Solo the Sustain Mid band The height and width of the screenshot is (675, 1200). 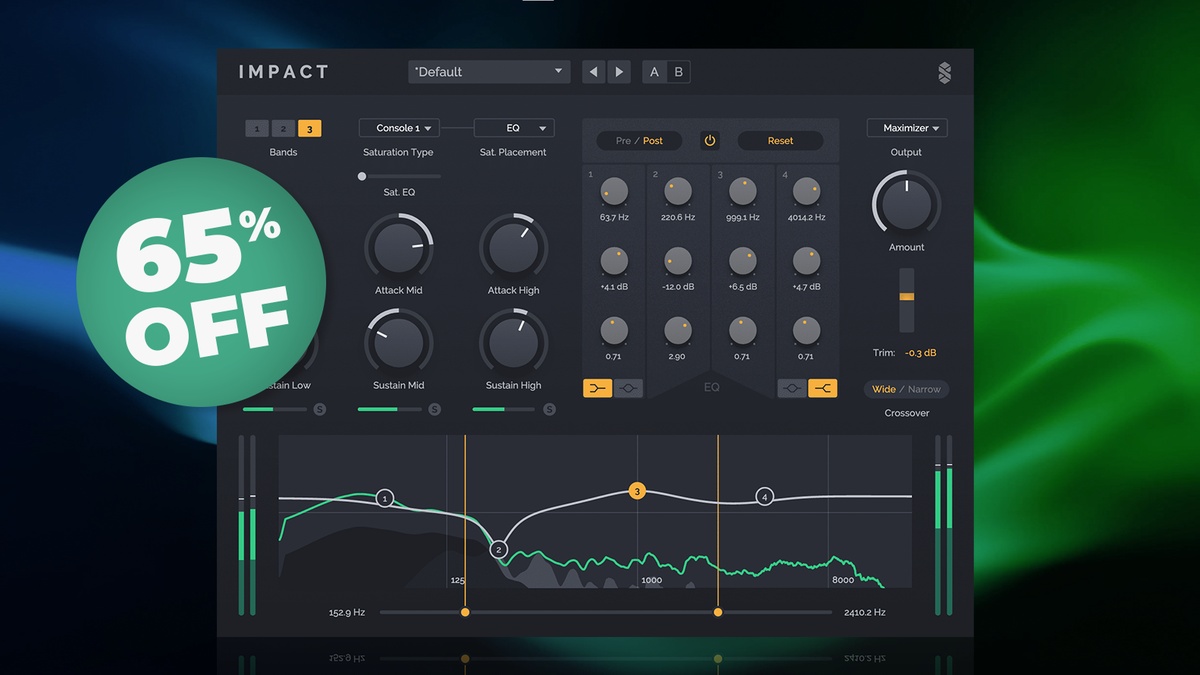click(434, 409)
